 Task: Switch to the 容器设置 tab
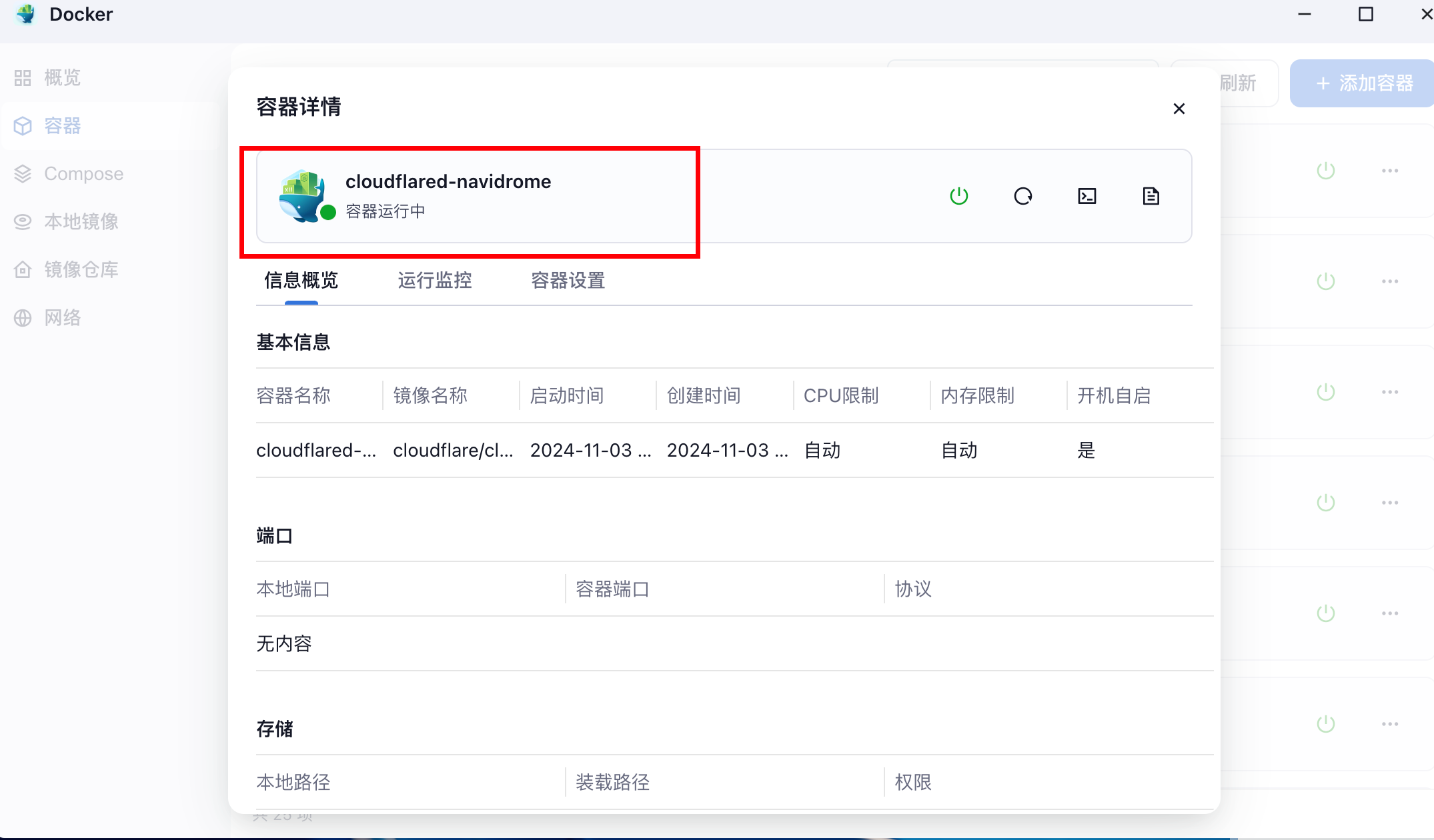(568, 281)
